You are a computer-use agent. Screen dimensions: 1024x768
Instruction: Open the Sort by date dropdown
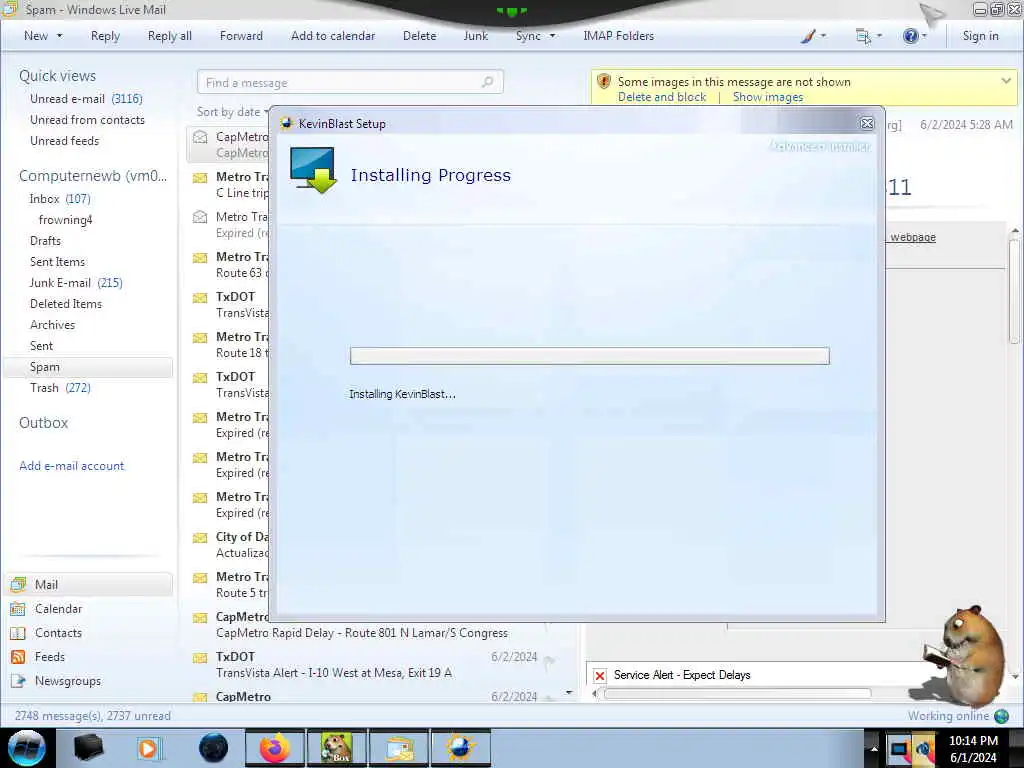coord(232,112)
